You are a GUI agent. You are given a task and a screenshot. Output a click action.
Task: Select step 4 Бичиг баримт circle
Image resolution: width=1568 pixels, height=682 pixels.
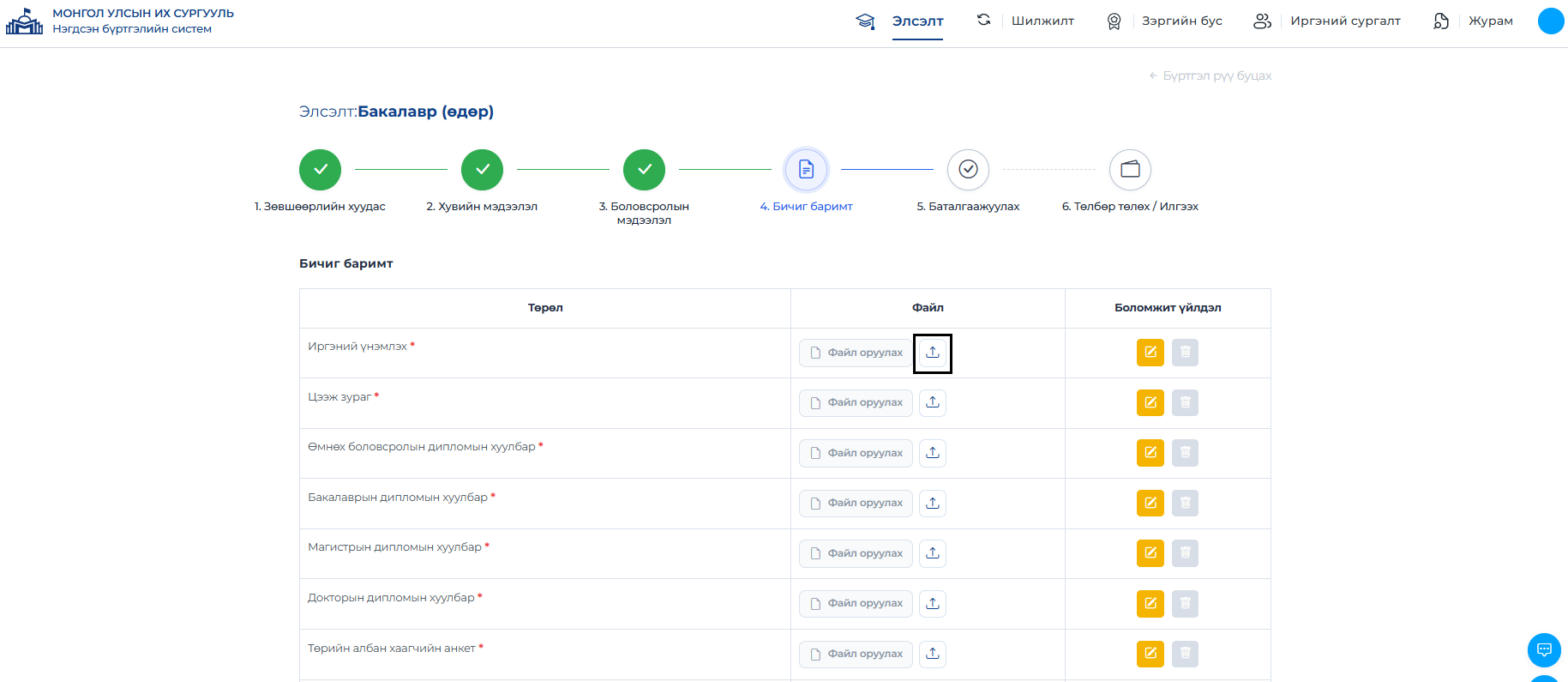(806, 170)
